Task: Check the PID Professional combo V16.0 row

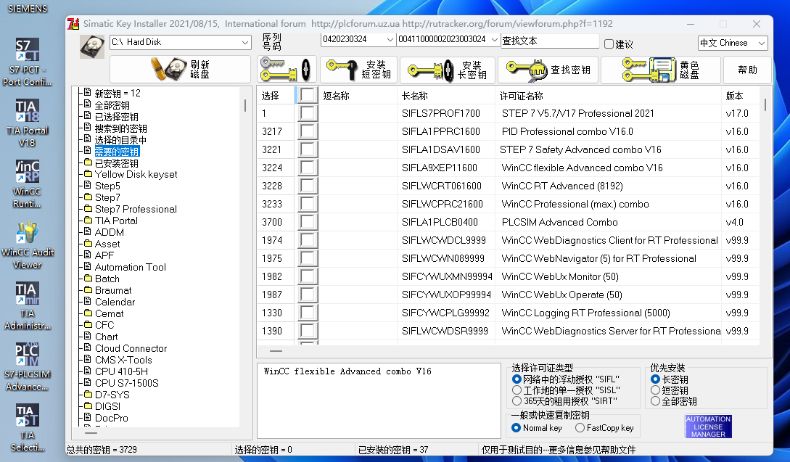Action: pyautogui.click(x=307, y=131)
